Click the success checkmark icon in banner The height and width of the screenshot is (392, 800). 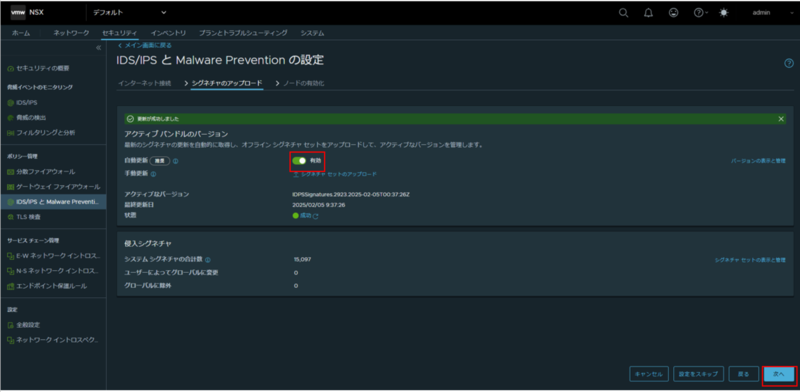[x=130, y=118]
